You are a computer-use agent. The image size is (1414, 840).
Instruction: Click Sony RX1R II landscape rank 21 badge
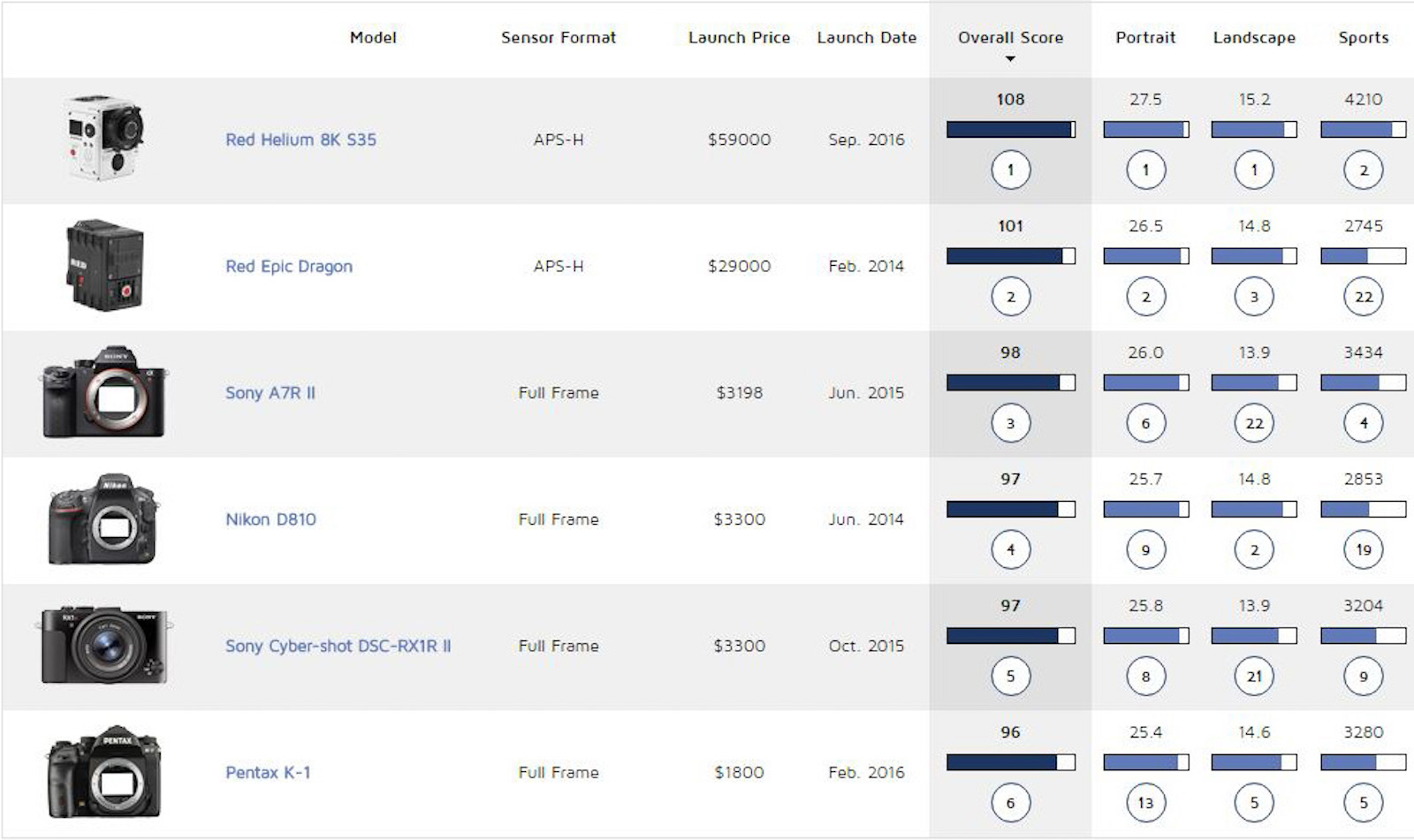point(1254,677)
